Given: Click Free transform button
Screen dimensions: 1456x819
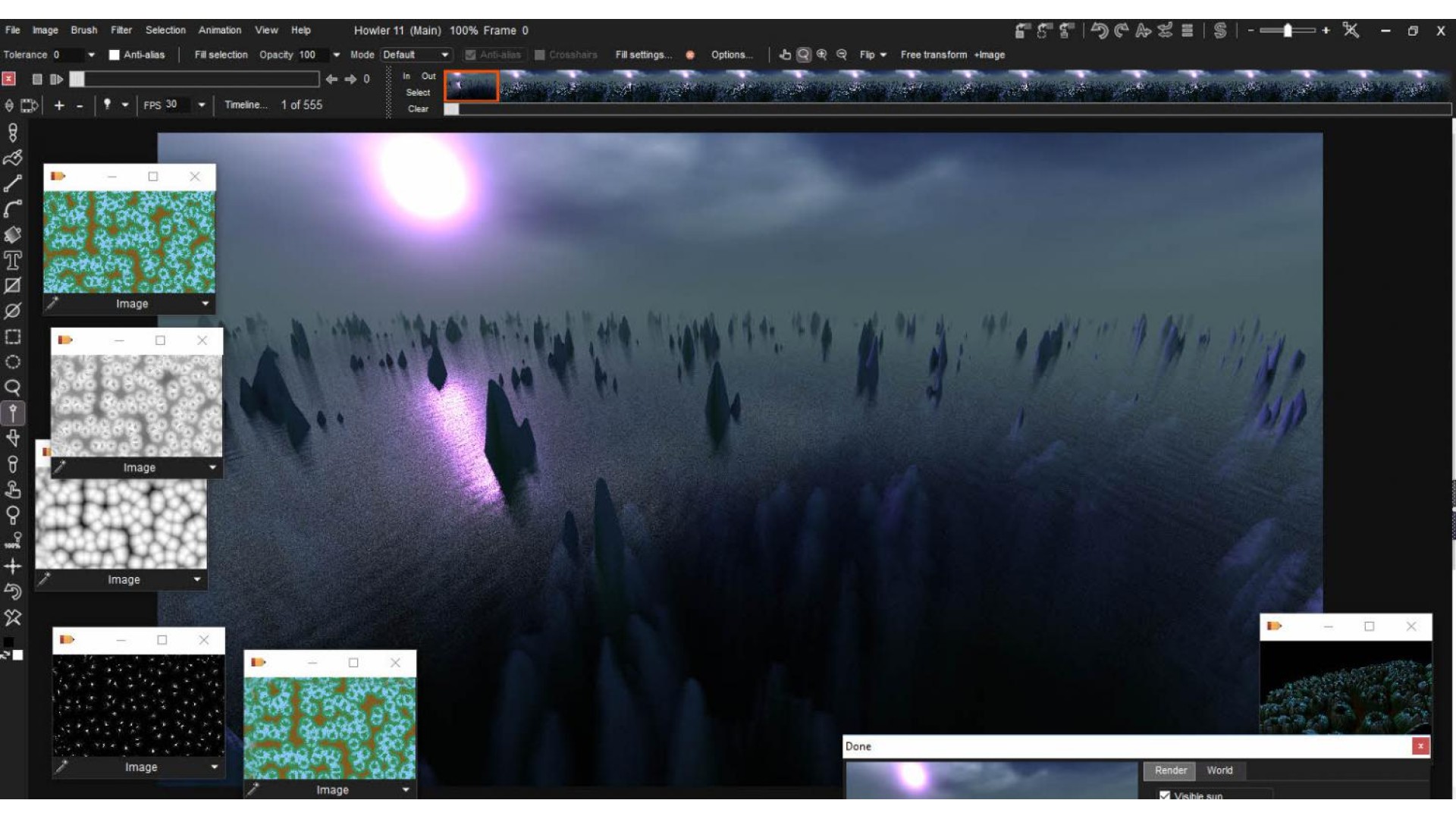Looking at the screenshot, I should tap(934, 55).
